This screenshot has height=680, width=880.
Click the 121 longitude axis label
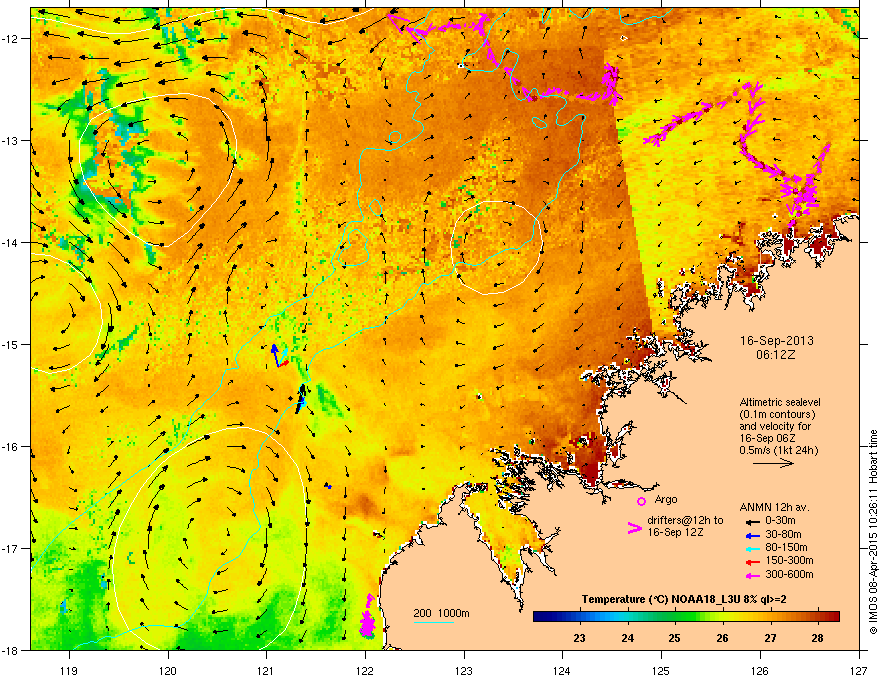pyautogui.click(x=266, y=670)
